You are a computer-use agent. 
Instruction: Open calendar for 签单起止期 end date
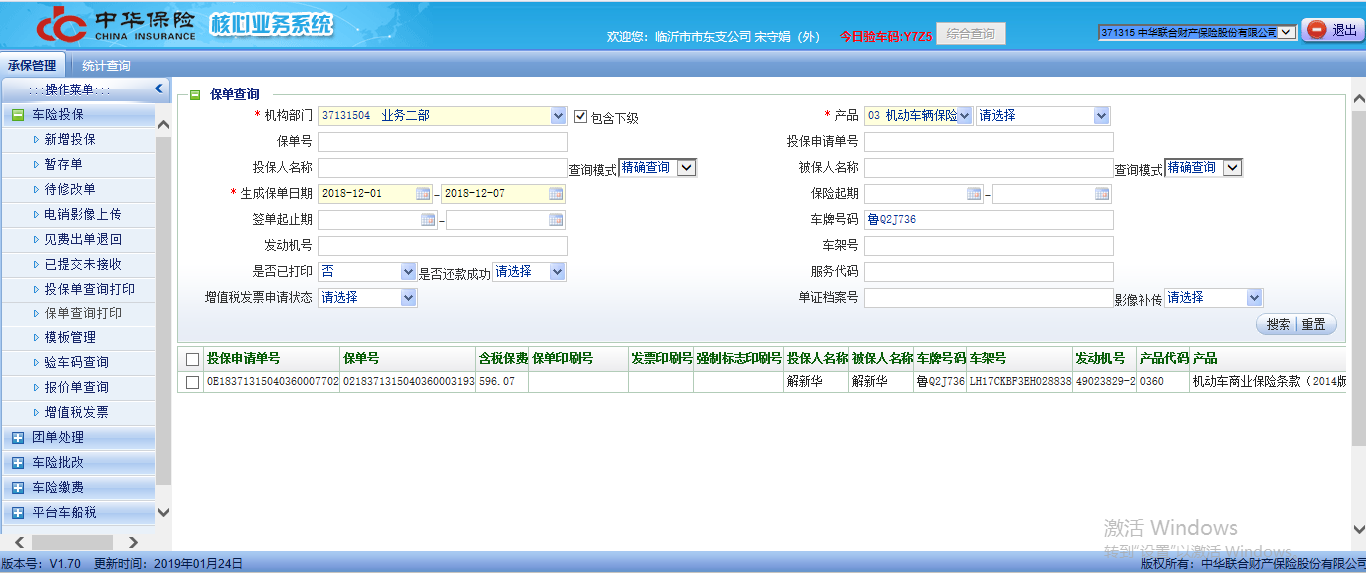[556, 220]
